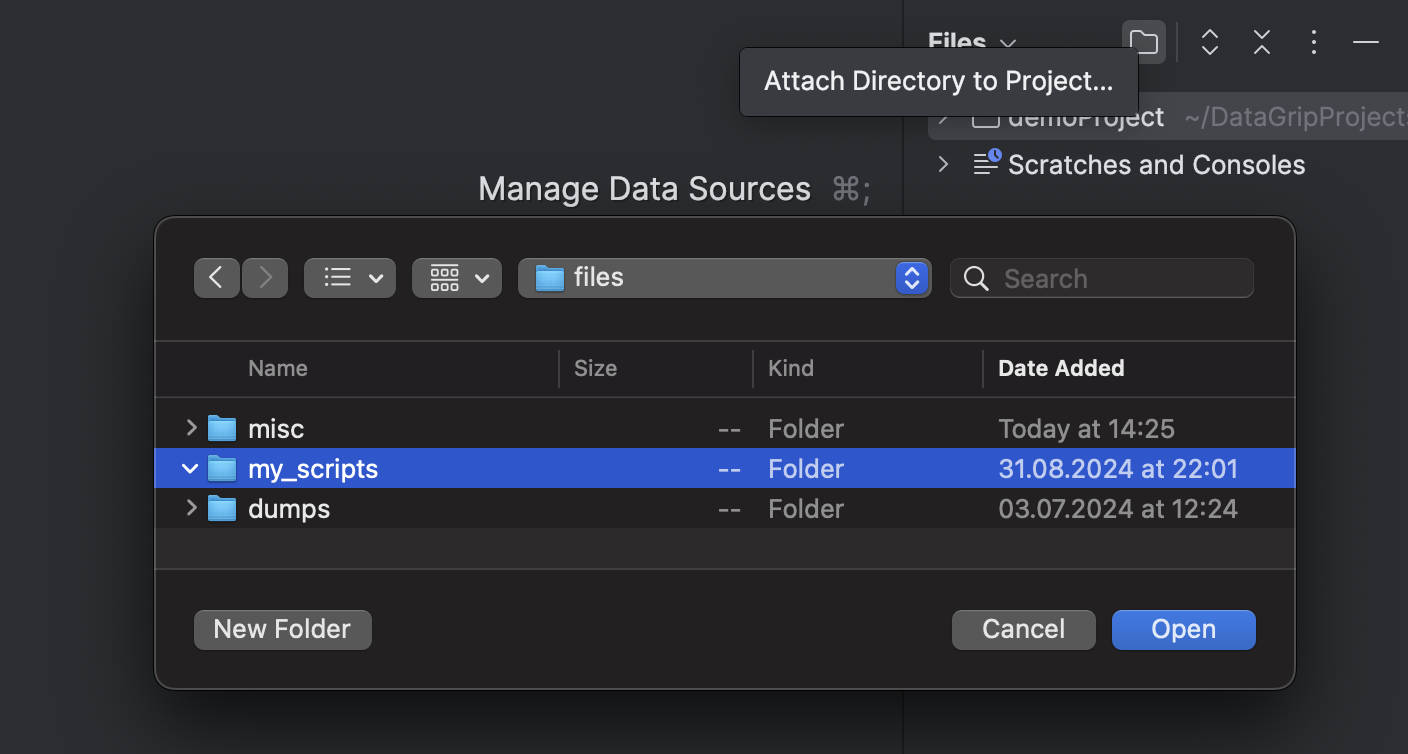The height and width of the screenshot is (754, 1408).
Task: Expand the dumps folder disclosure triangle
Action: pyautogui.click(x=191, y=508)
